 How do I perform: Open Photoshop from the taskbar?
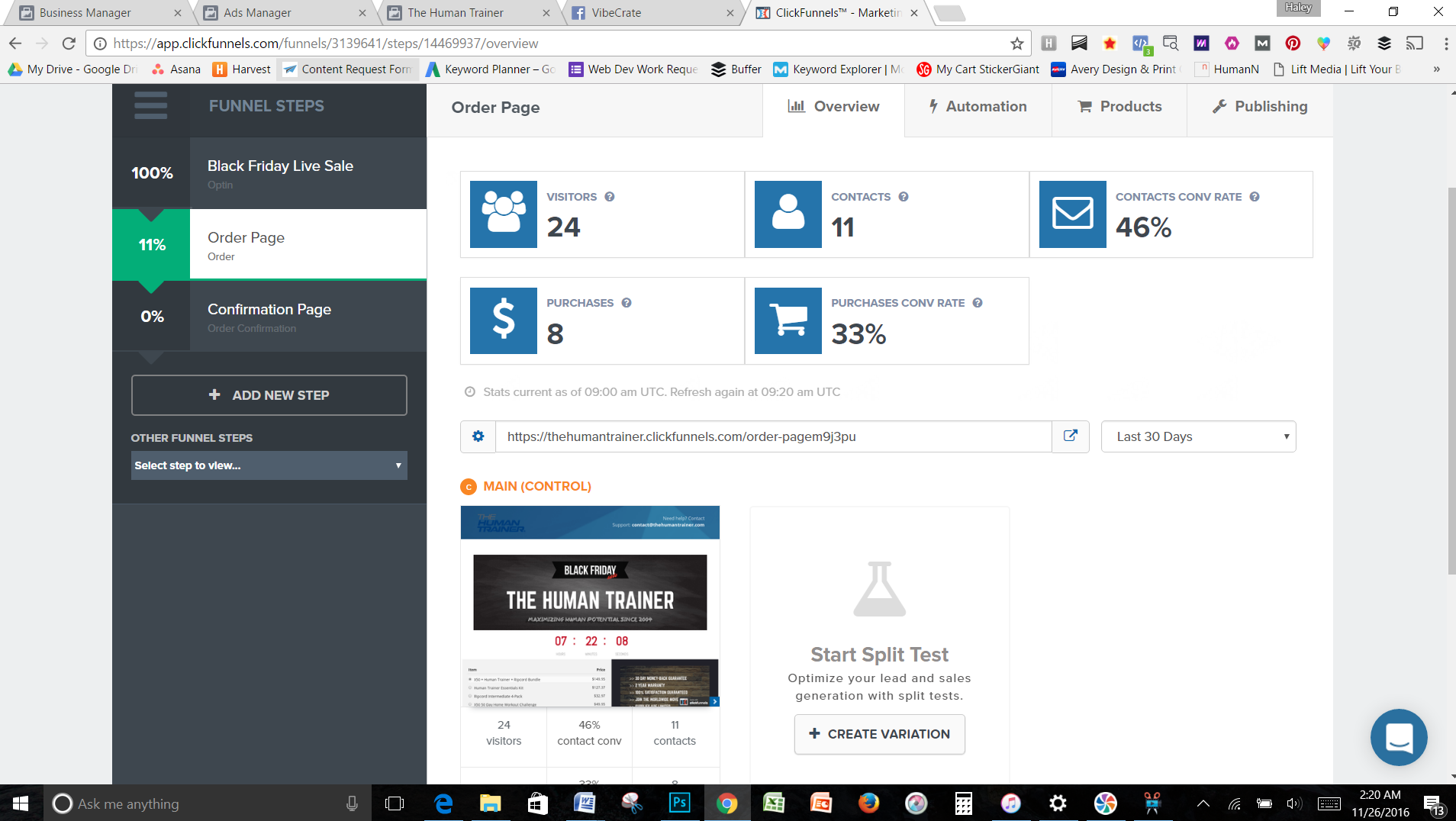click(x=679, y=803)
